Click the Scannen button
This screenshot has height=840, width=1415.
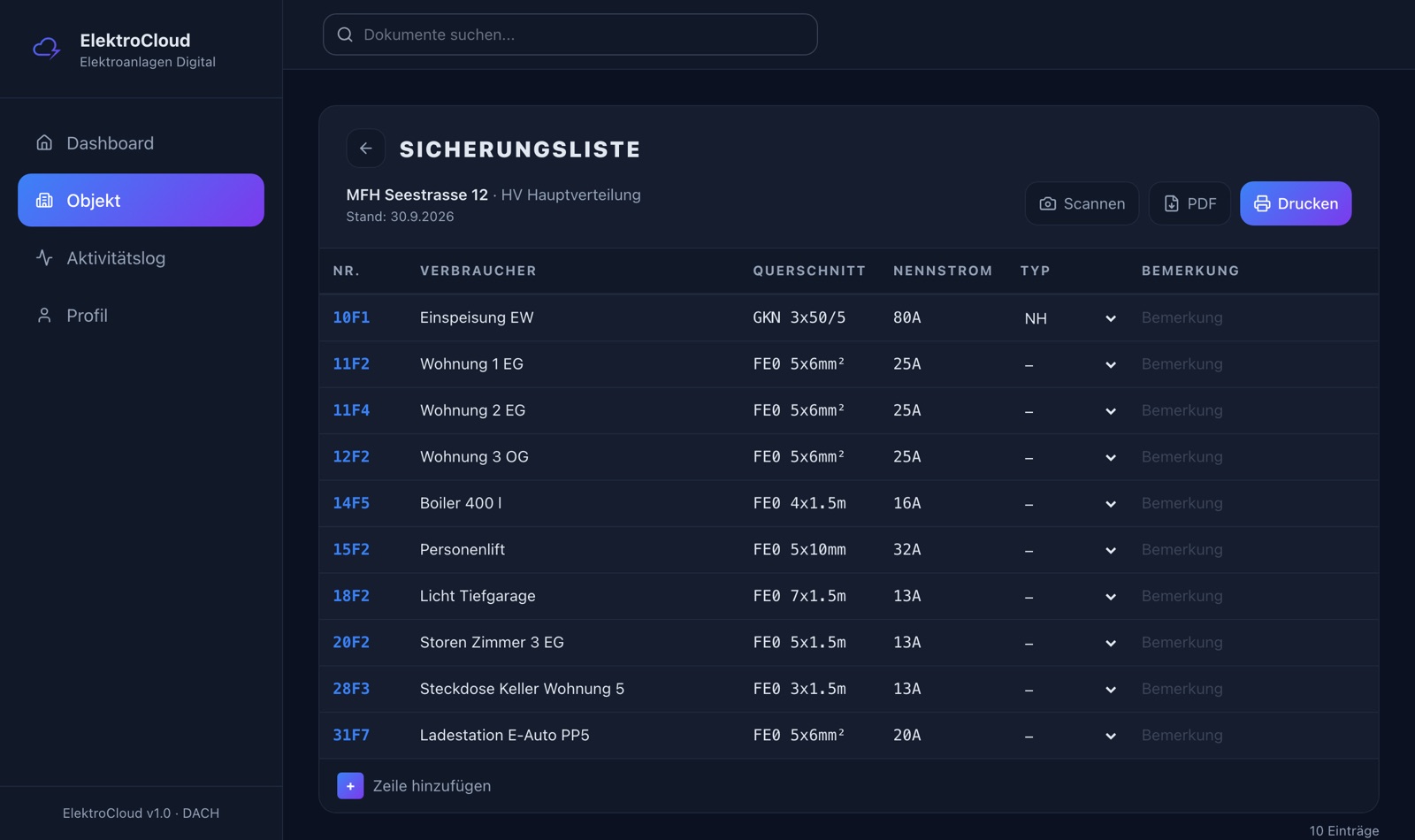coord(1082,203)
